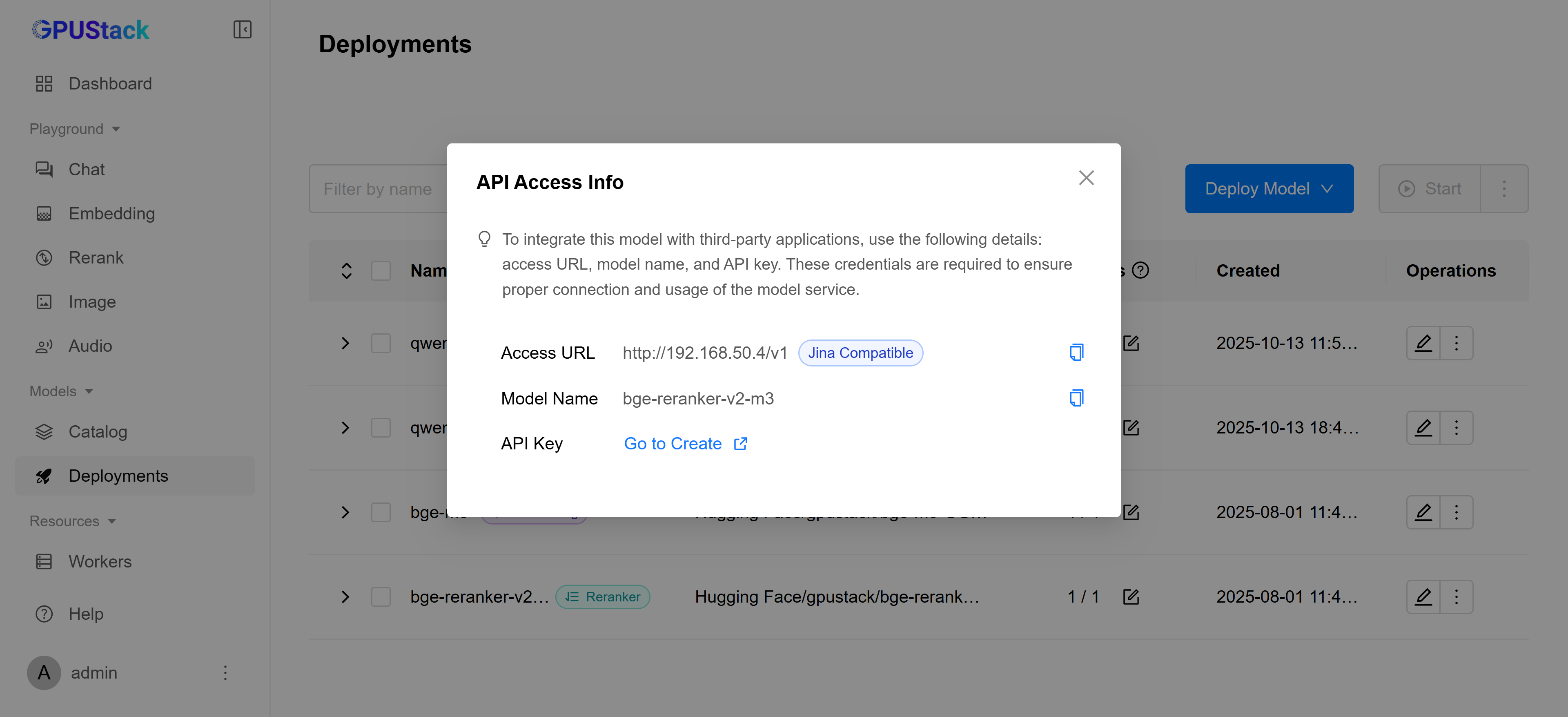Collapse the sidebar using panel toggle icon

point(242,29)
